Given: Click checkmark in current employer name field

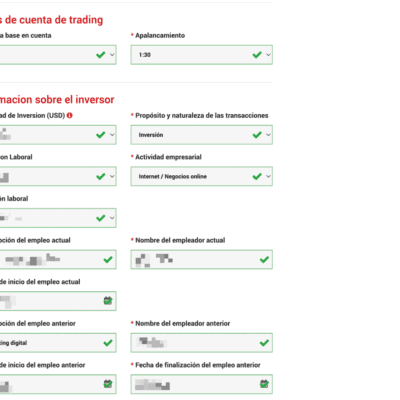Looking at the screenshot, I should click(x=264, y=259).
